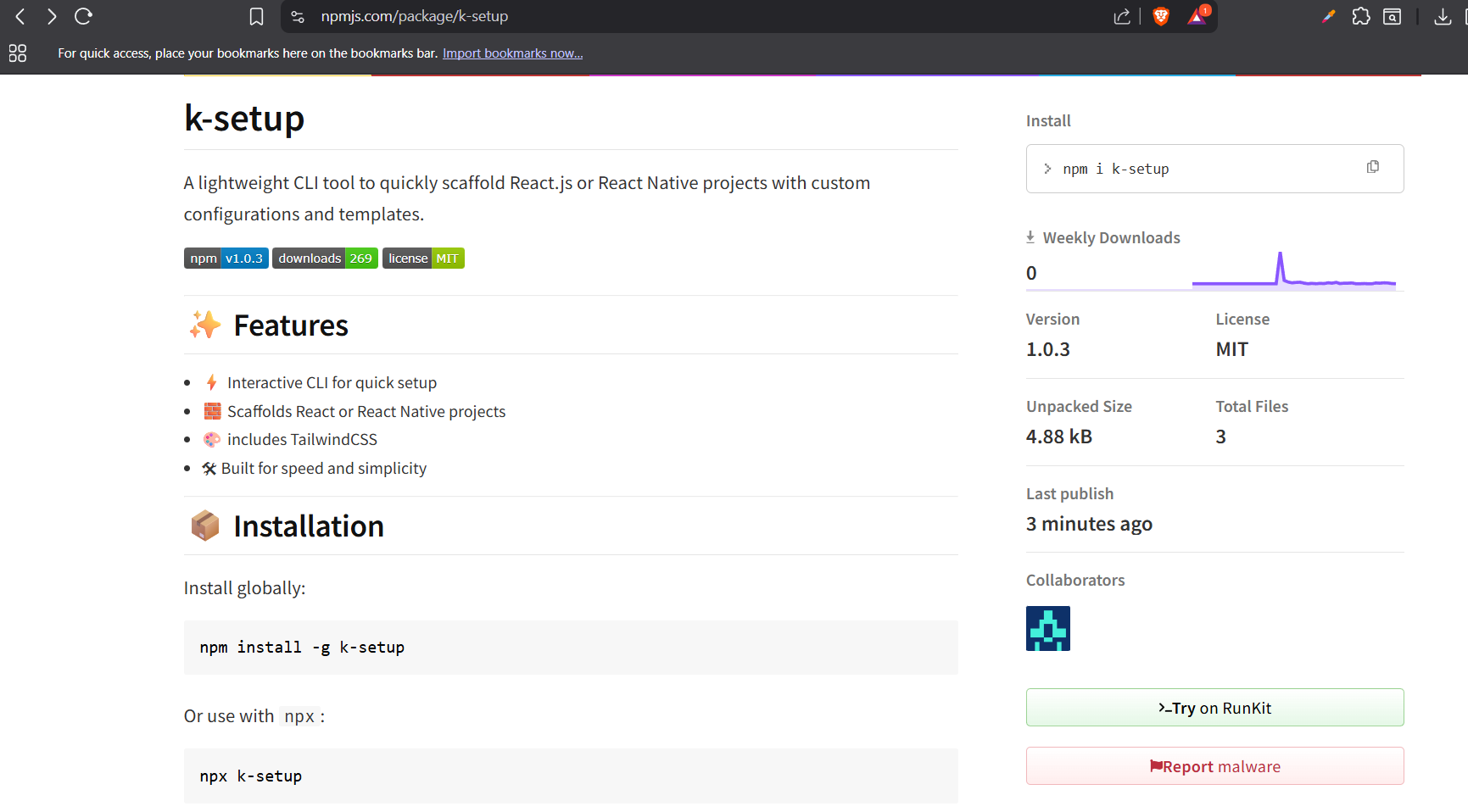Click the package box emoji beside Installation
Screen dimensions: 1468x812
click(205, 526)
